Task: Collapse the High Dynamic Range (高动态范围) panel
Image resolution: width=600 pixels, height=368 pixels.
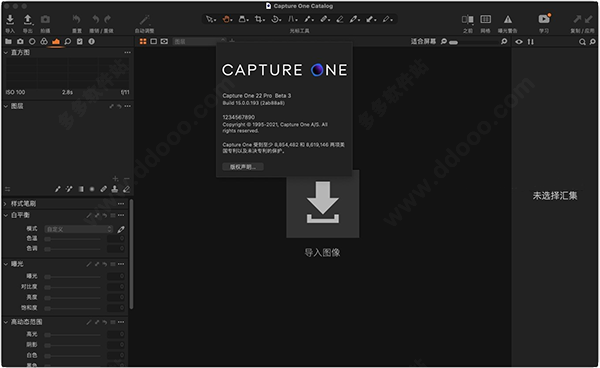Action: tap(6, 322)
